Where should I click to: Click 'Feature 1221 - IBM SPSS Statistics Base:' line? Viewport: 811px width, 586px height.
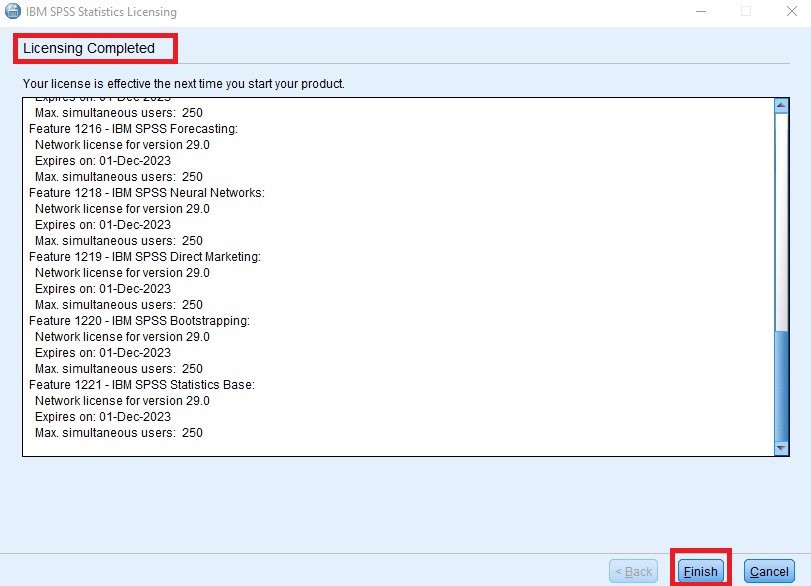pos(142,385)
